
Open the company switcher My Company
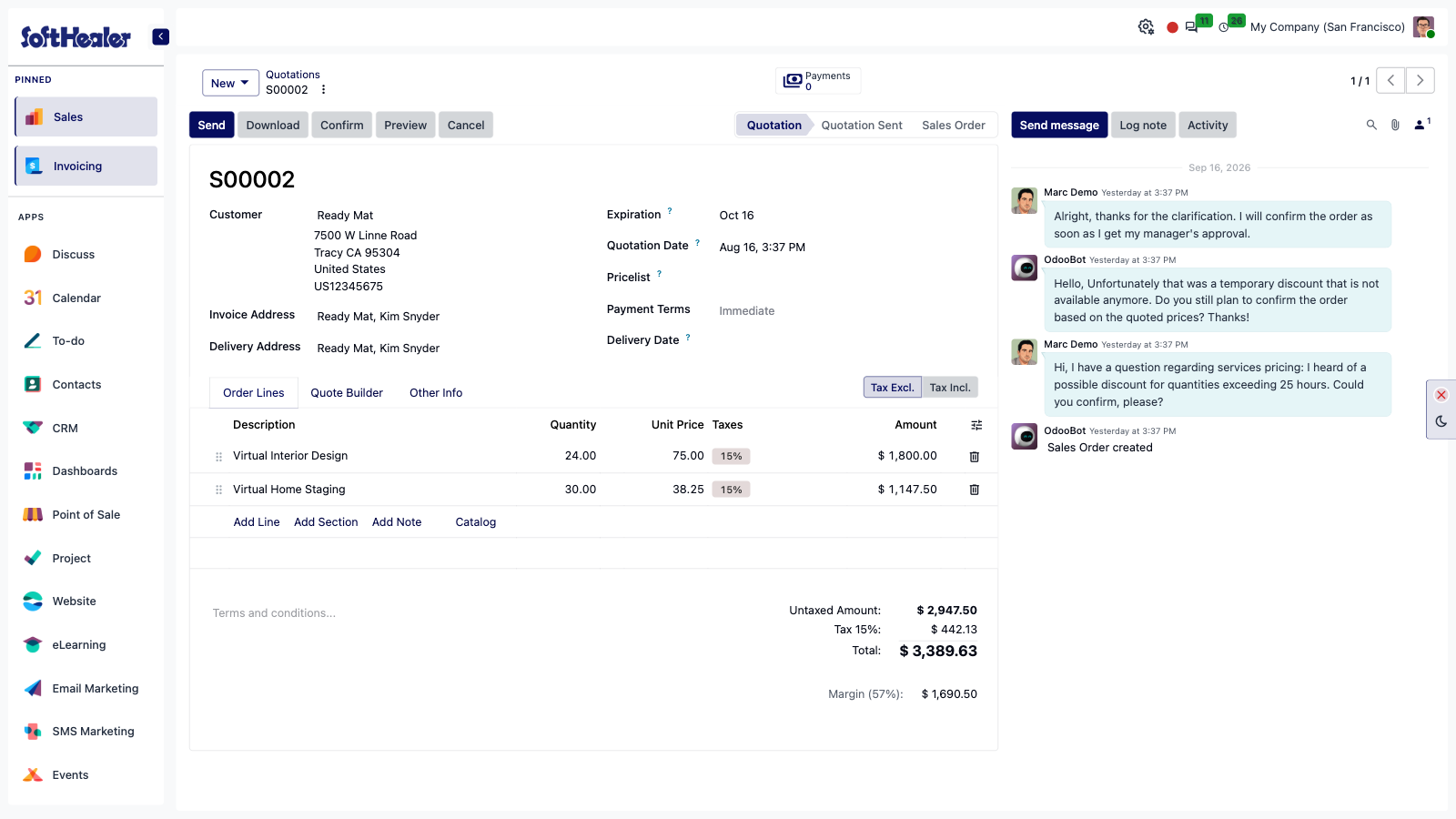tap(1328, 27)
